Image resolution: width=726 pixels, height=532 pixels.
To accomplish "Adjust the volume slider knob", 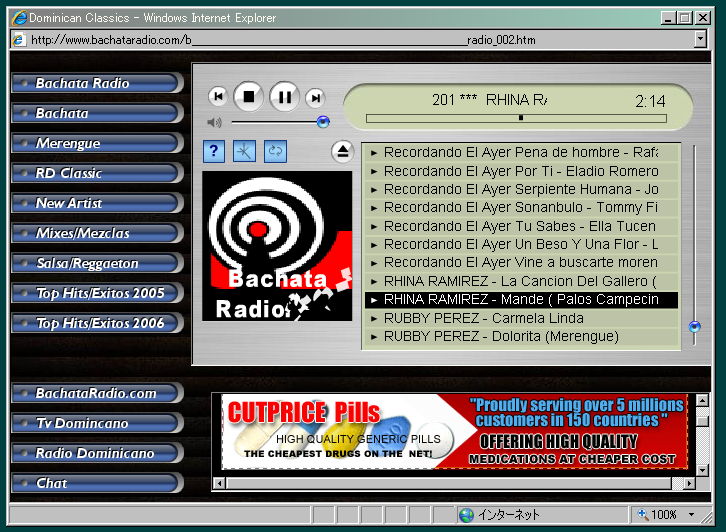I will pyautogui.click(x=323, y=122).
